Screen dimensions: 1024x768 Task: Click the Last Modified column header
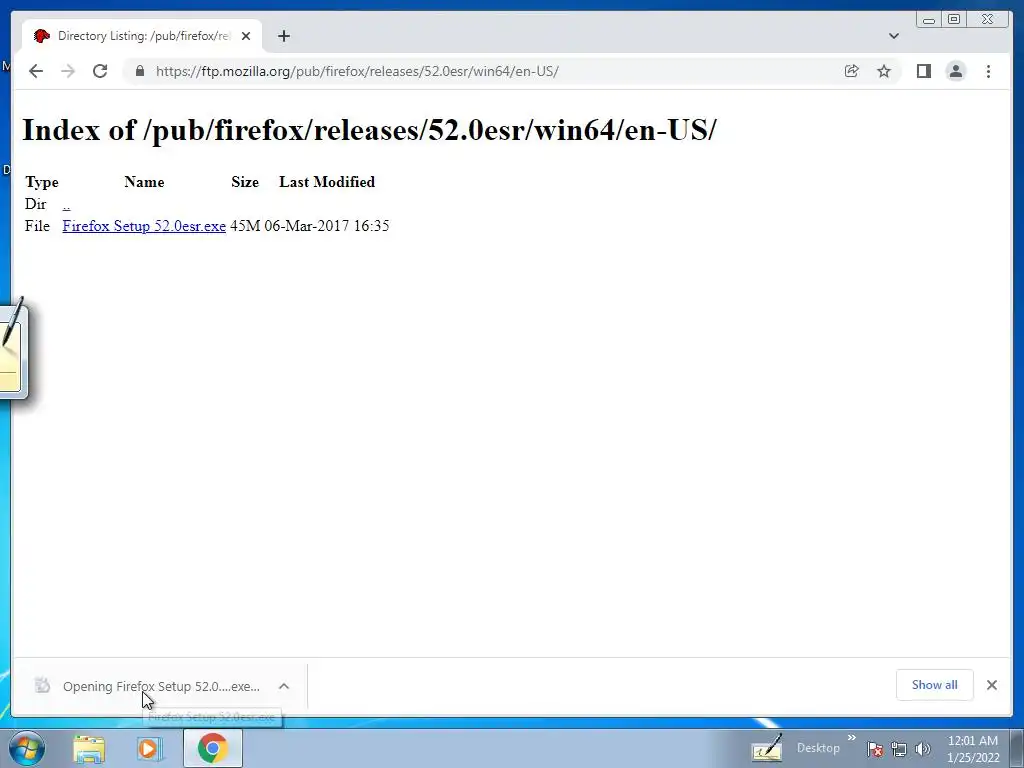coord(327,182)
